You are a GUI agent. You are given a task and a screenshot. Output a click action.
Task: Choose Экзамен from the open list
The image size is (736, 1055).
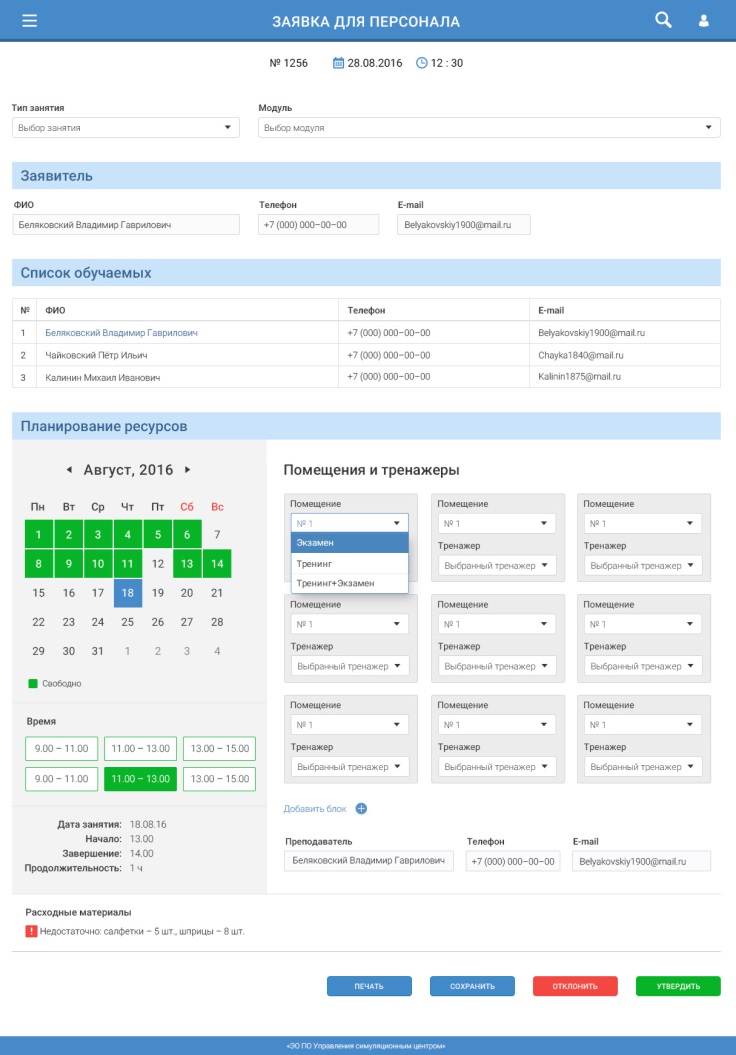pos(349,543)
